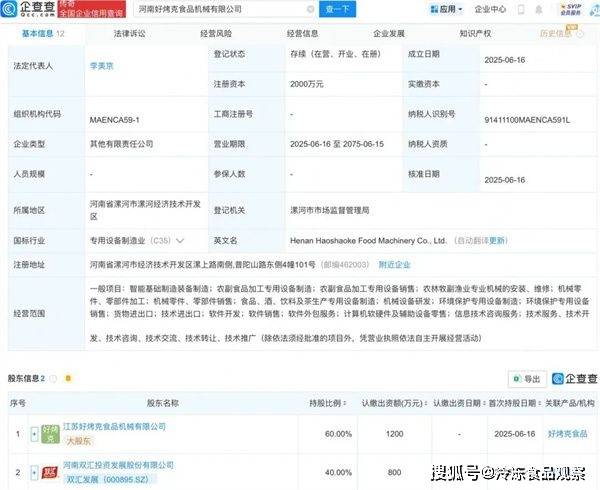Switch to the 基本信息 tab

[42, 34]
